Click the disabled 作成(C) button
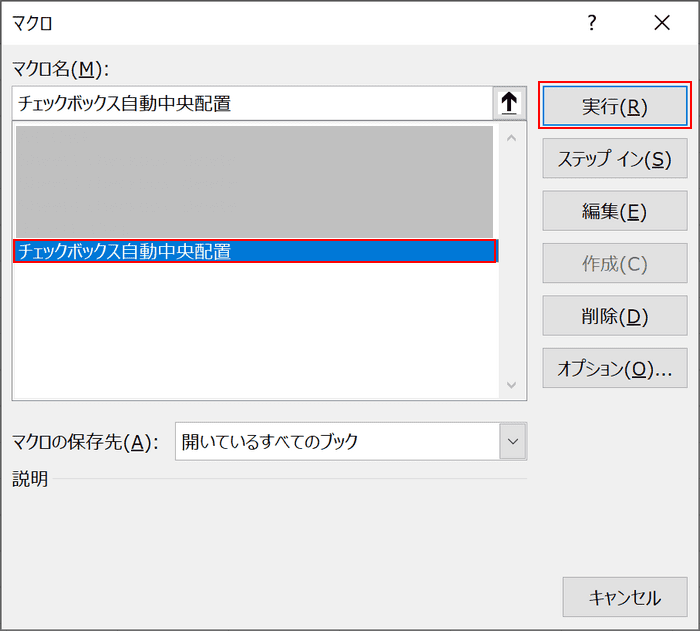This screenshot has width=700, height=631. click(x=615, y=263)
